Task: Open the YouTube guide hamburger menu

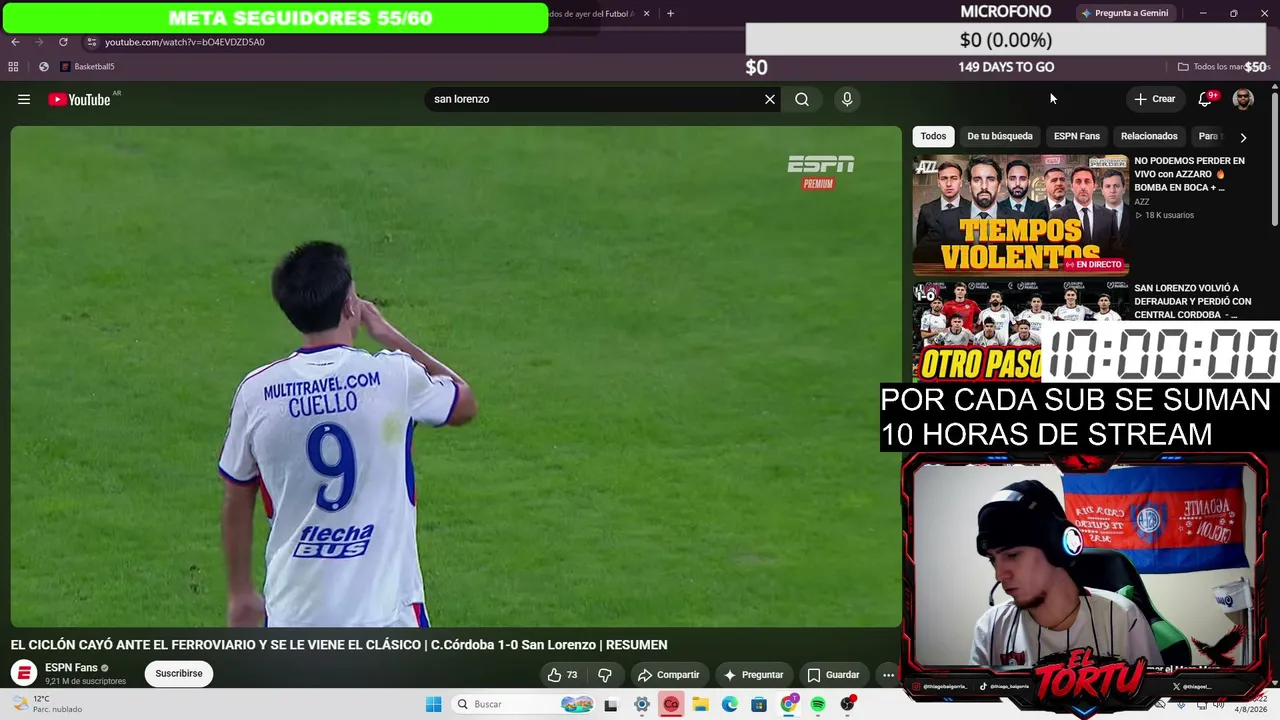Action: point(24,99)
